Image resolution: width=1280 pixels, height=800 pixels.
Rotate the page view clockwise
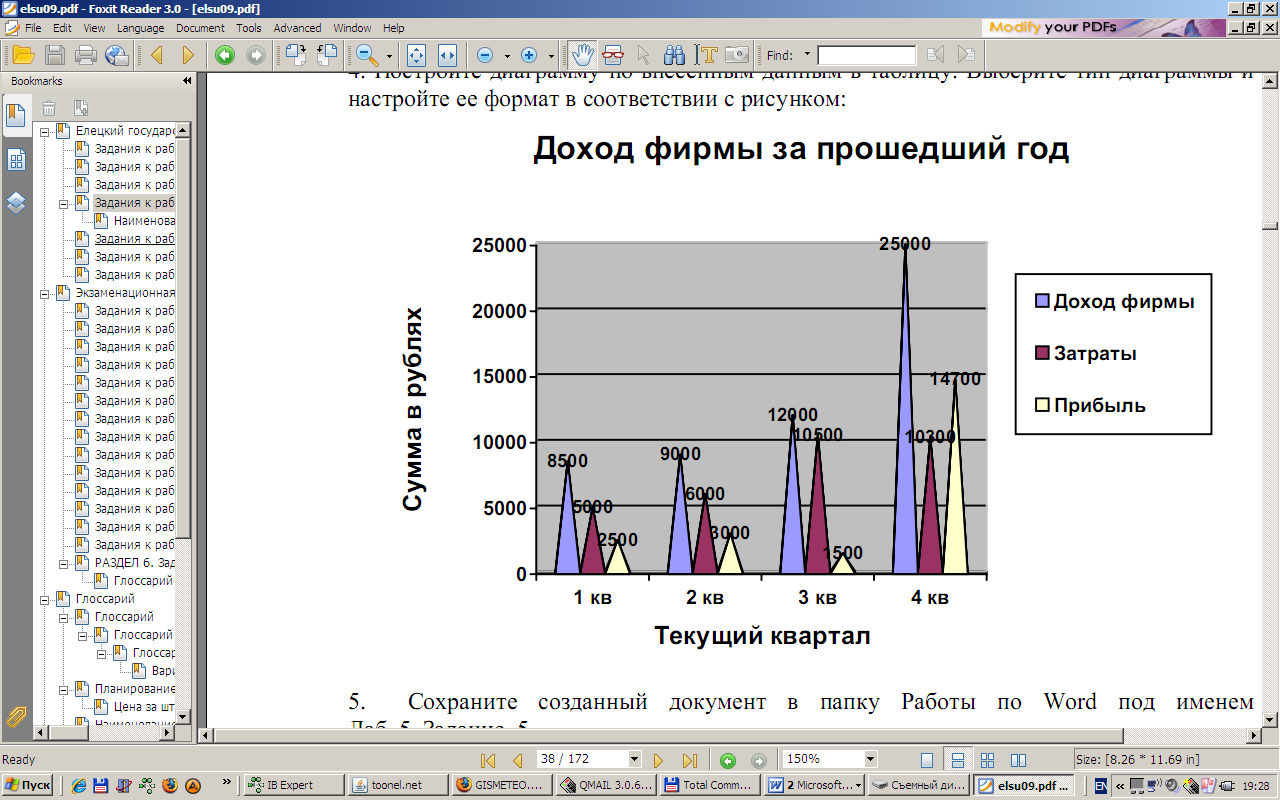pyautogui.click(x=295, y=55)
